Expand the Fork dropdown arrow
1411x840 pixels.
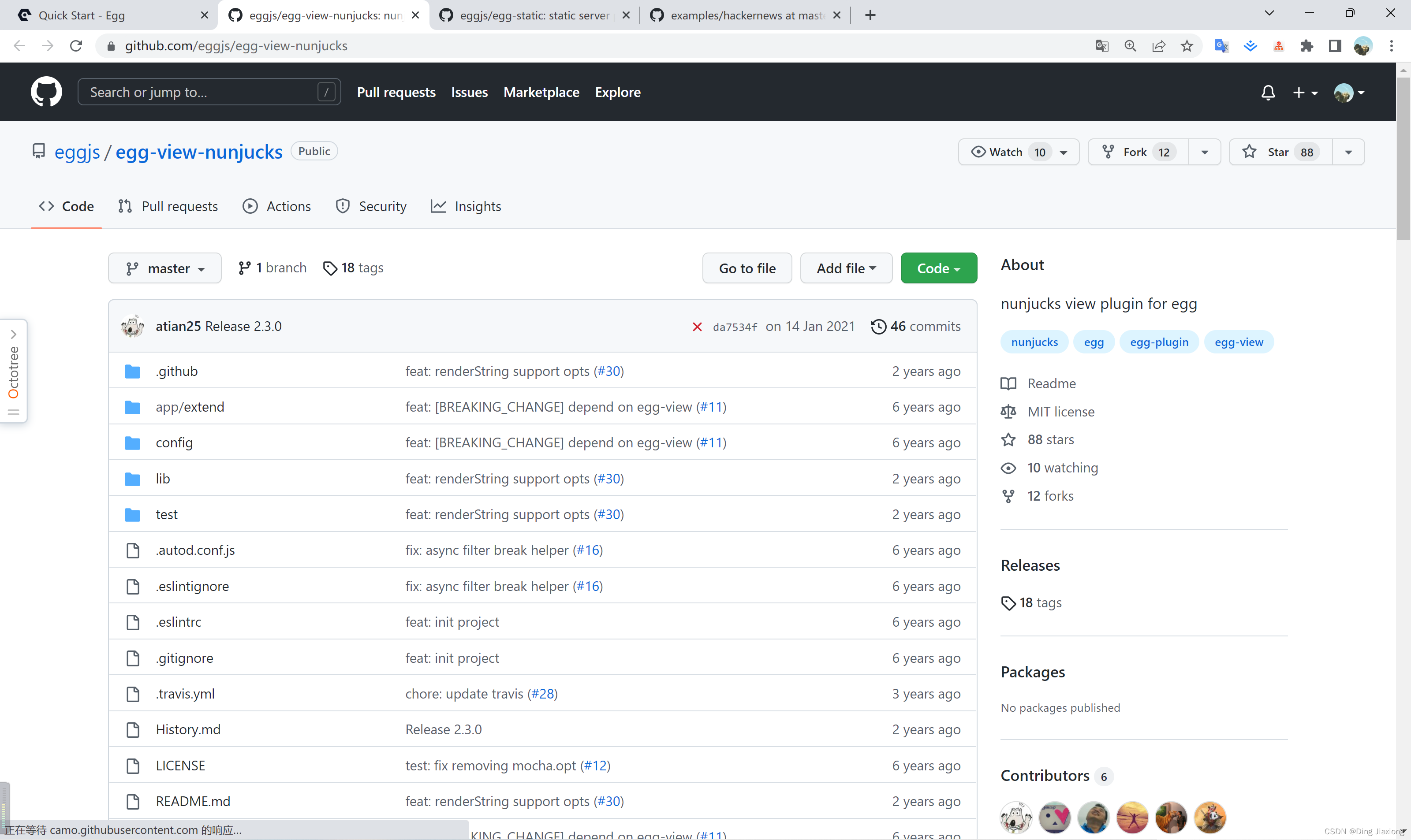(x=1205, y=152)
